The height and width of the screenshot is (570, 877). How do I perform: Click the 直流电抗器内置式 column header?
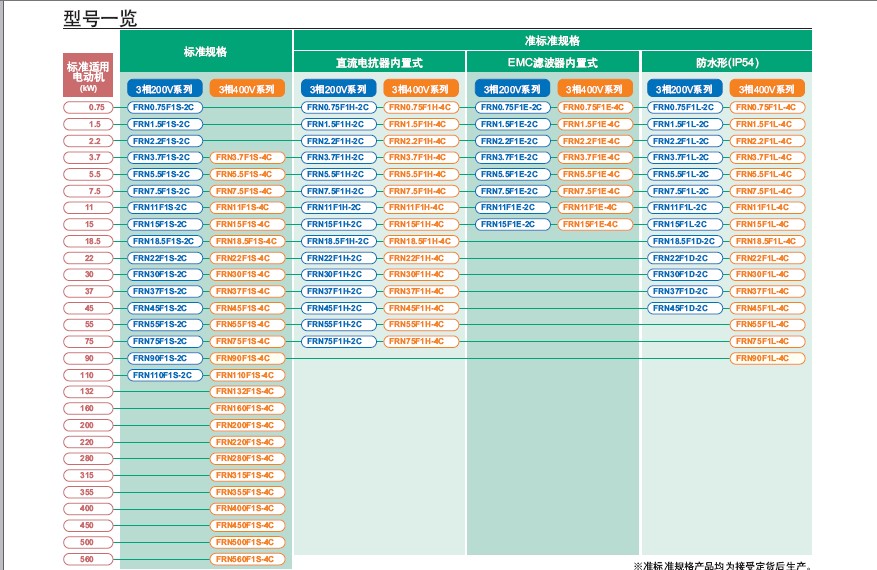pos(379,62)
